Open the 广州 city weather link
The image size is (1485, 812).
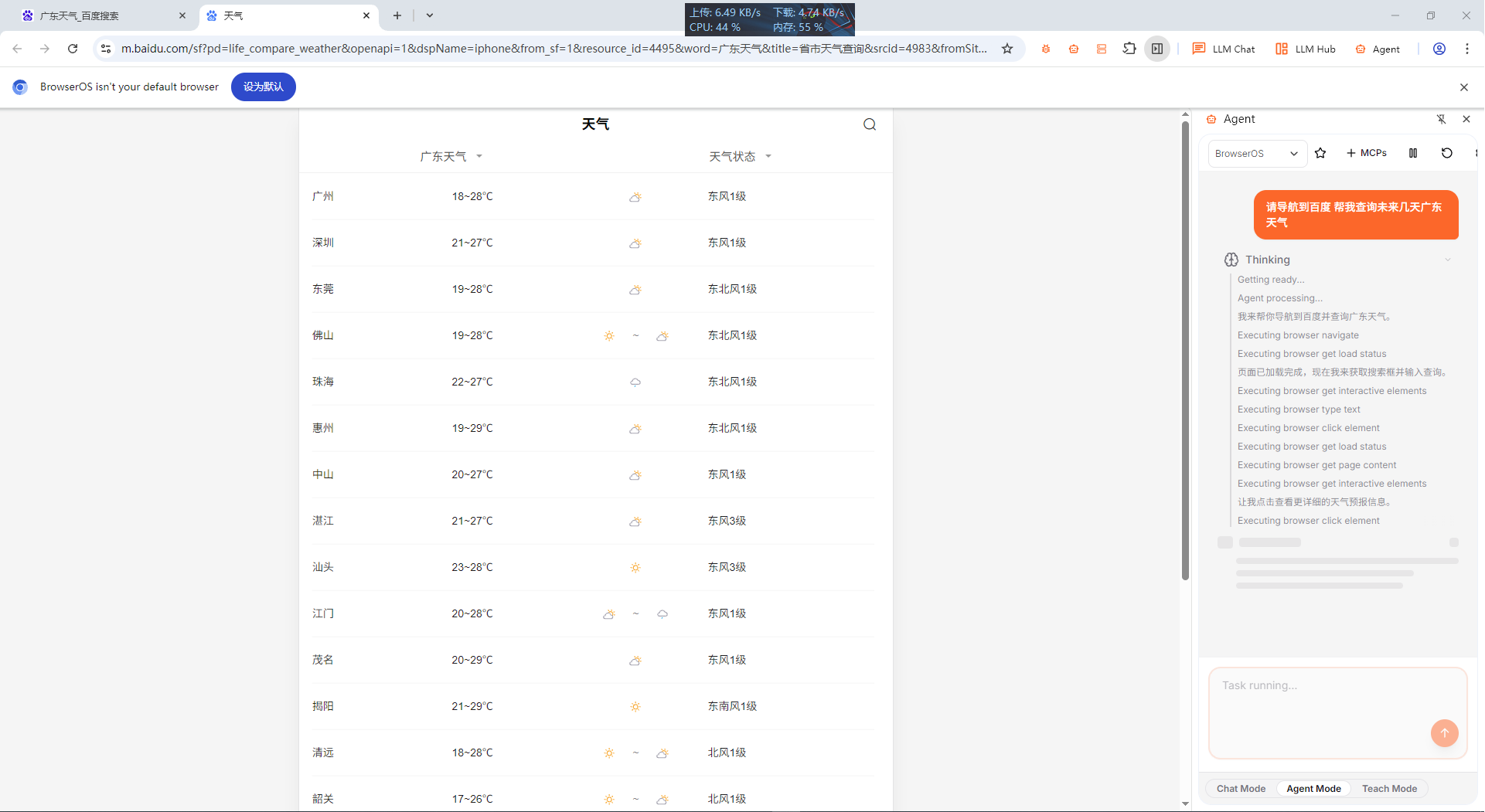[323, 196]
